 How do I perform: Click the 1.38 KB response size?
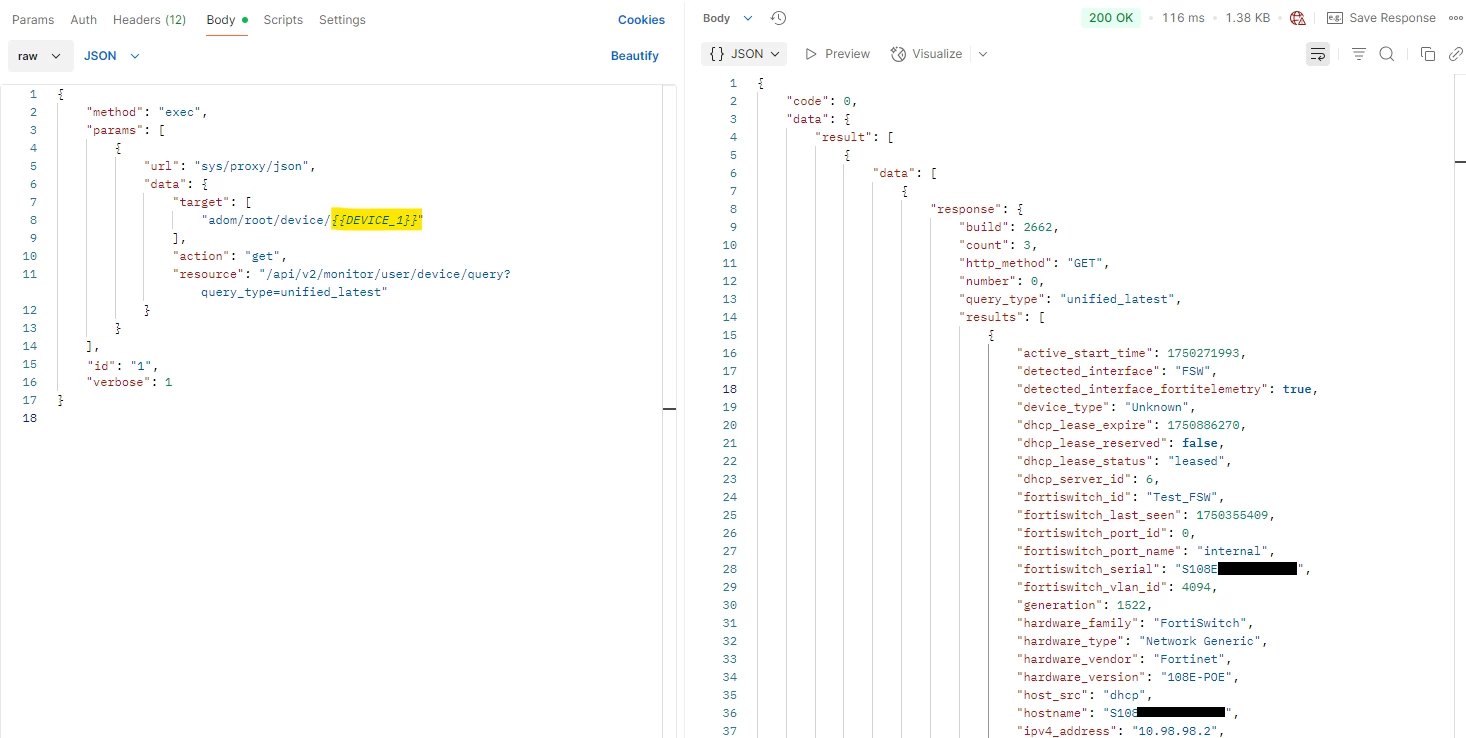pos(1247,18)
